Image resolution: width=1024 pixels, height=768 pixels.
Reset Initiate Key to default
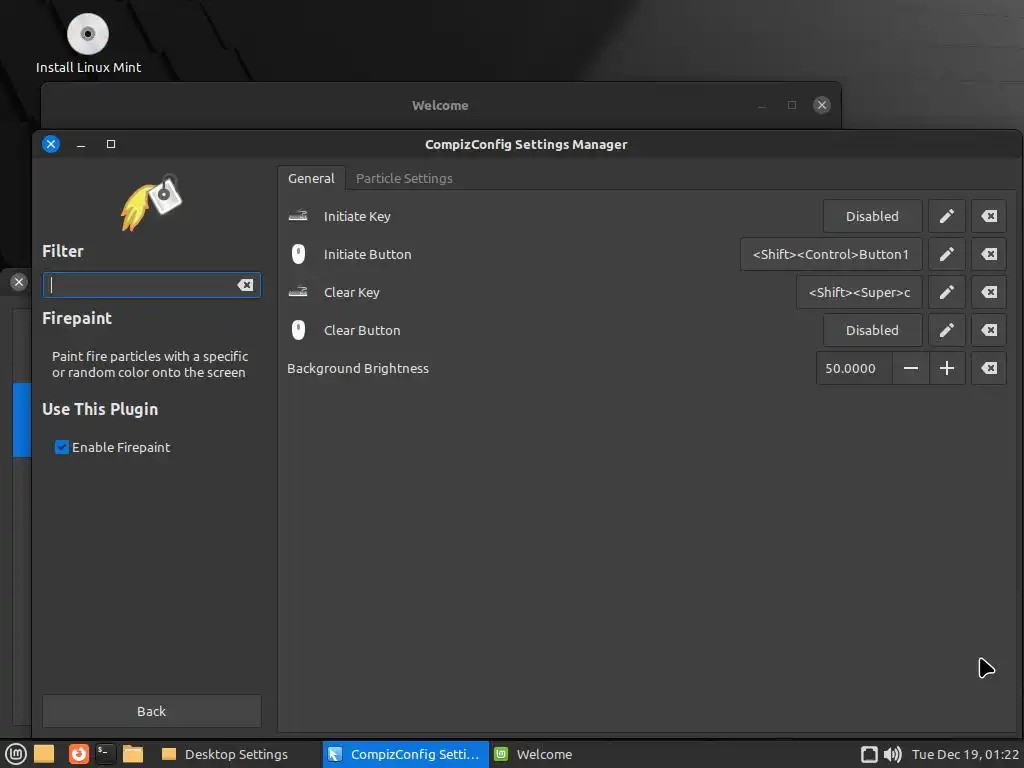[x=989, y=216]
